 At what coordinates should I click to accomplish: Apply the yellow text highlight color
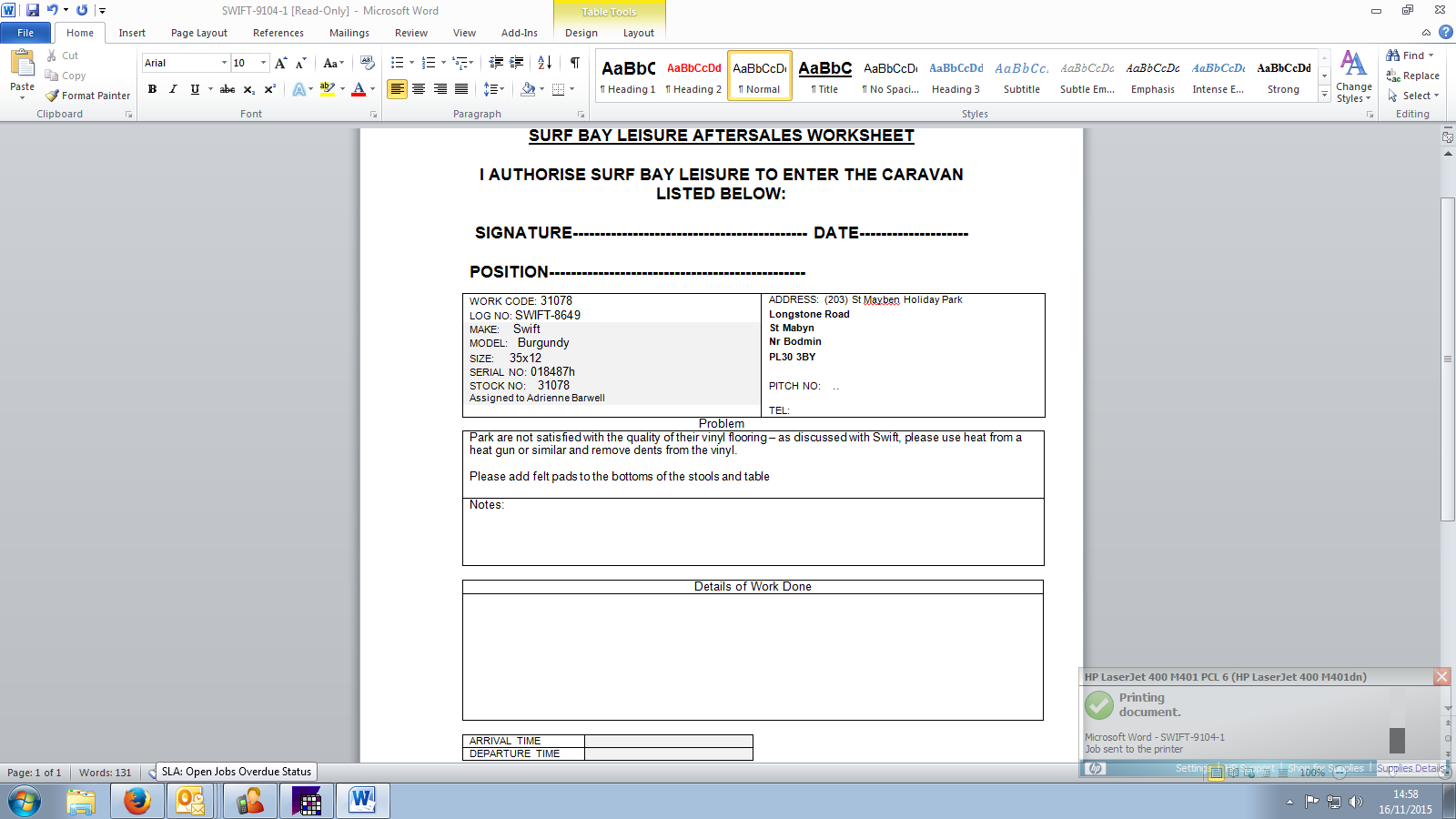(328, 89)
